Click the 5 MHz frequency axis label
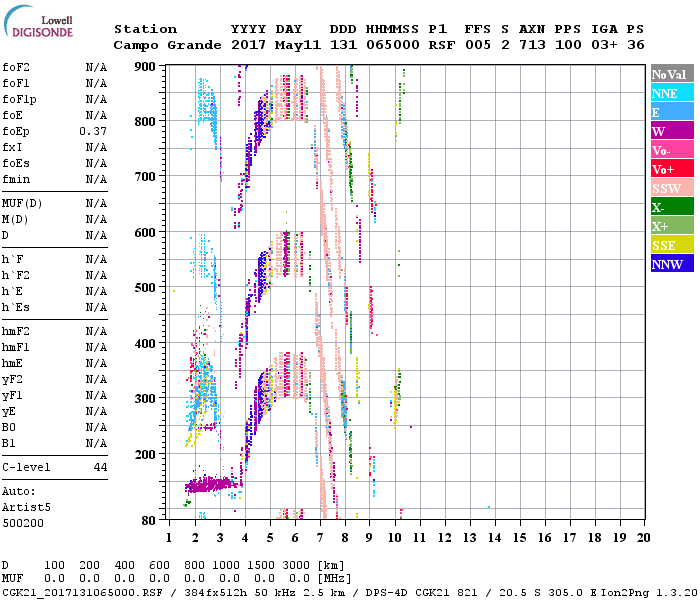 tap(270, 538)
